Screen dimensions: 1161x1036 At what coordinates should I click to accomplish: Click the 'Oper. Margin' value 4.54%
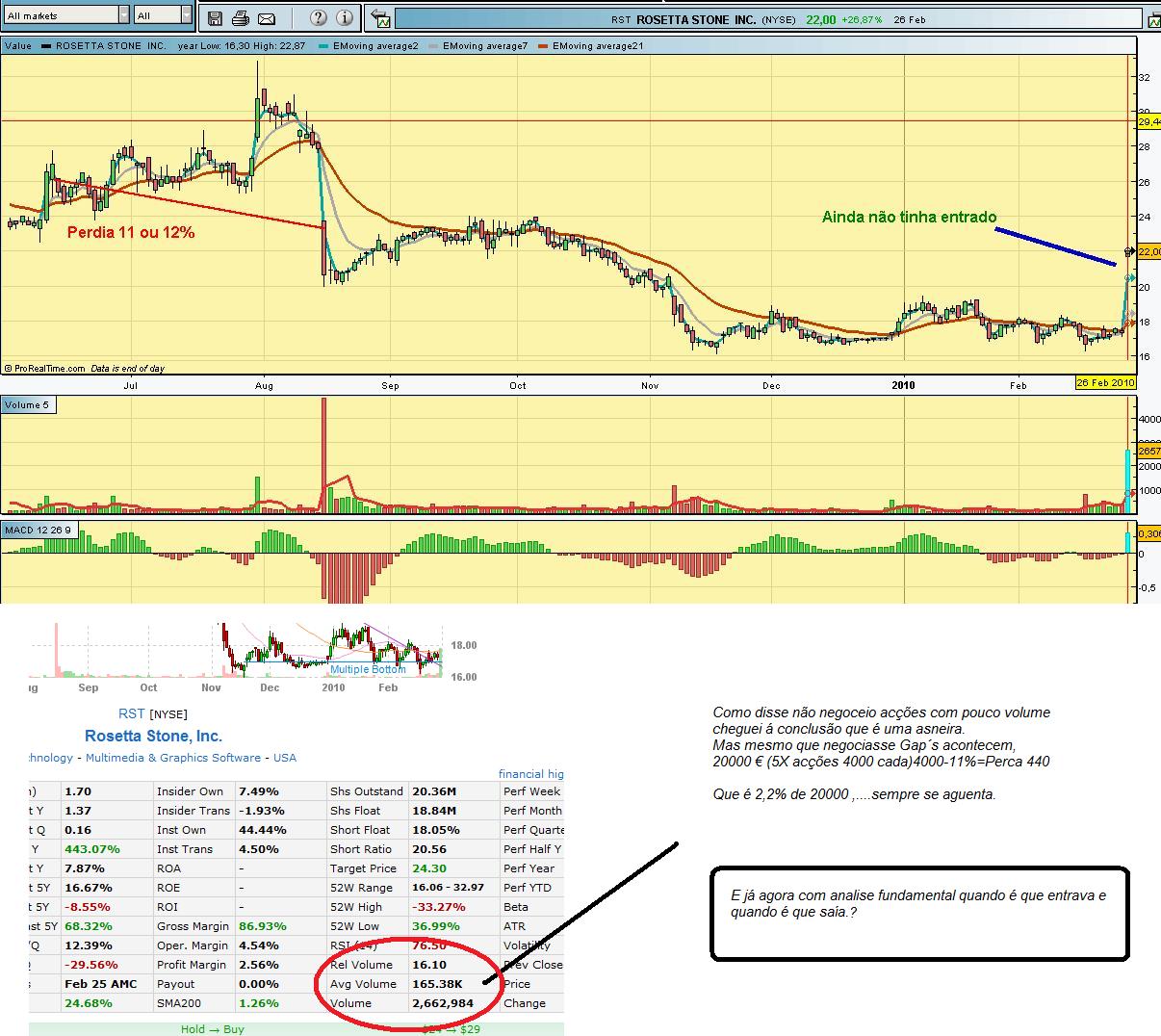click(x=259, y=945)
